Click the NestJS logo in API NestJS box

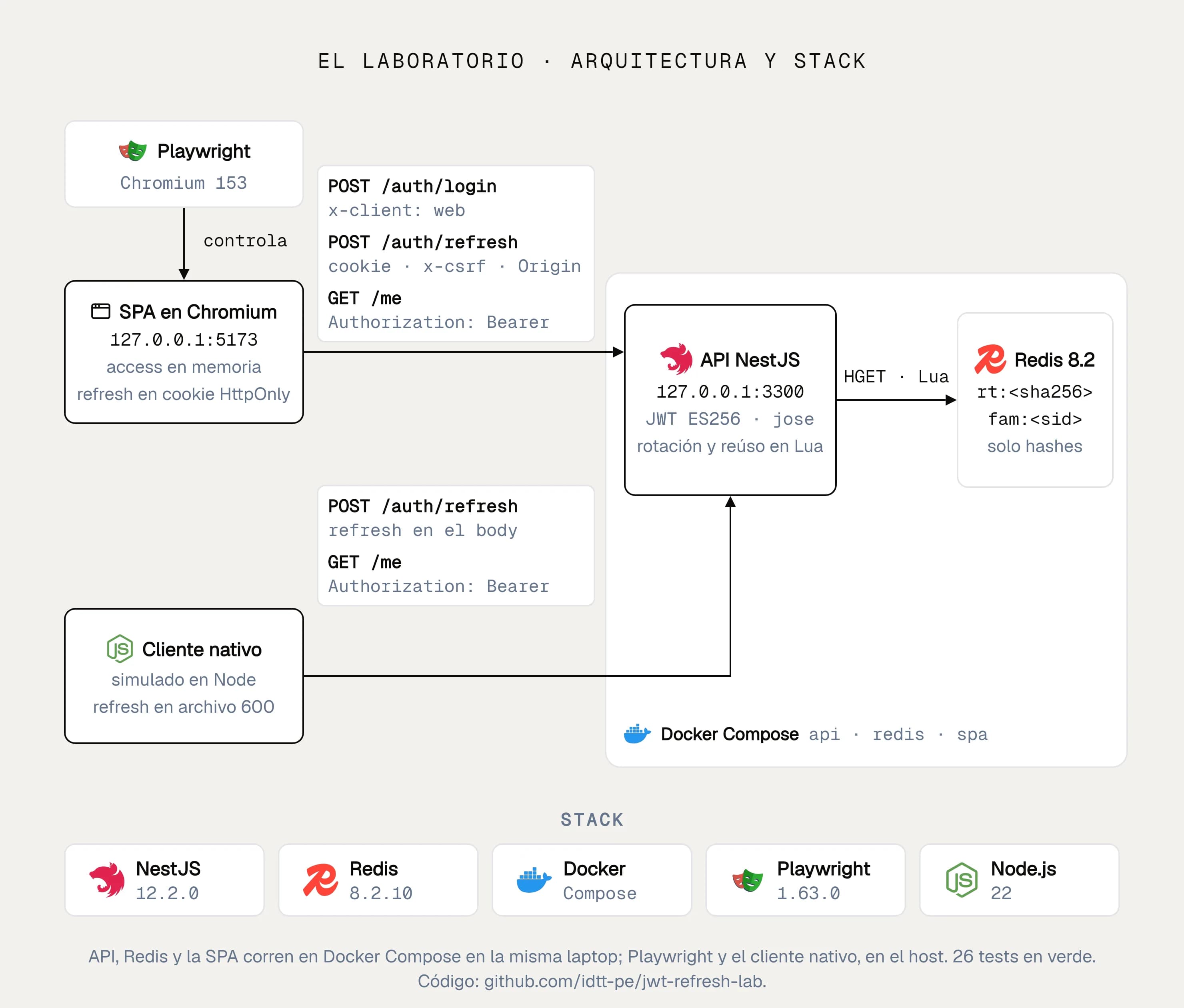click(676, 360)
